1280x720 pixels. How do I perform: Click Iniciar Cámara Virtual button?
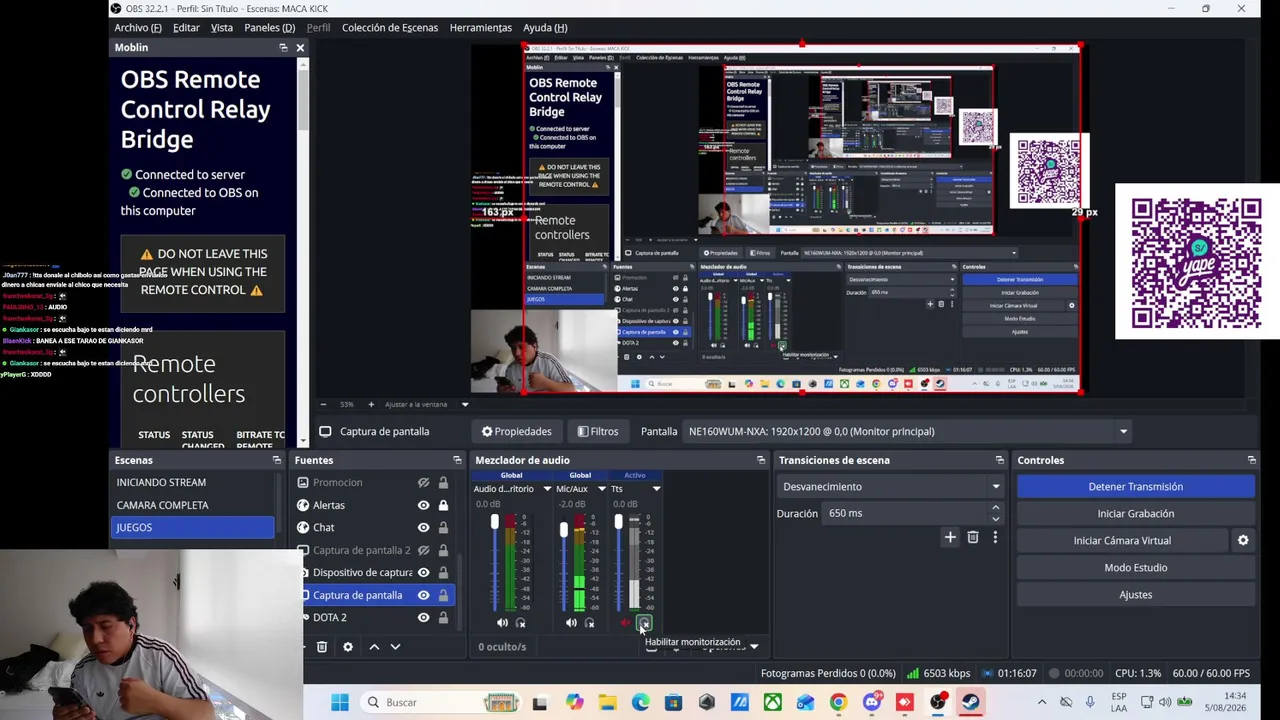(x=1122, y=541)
